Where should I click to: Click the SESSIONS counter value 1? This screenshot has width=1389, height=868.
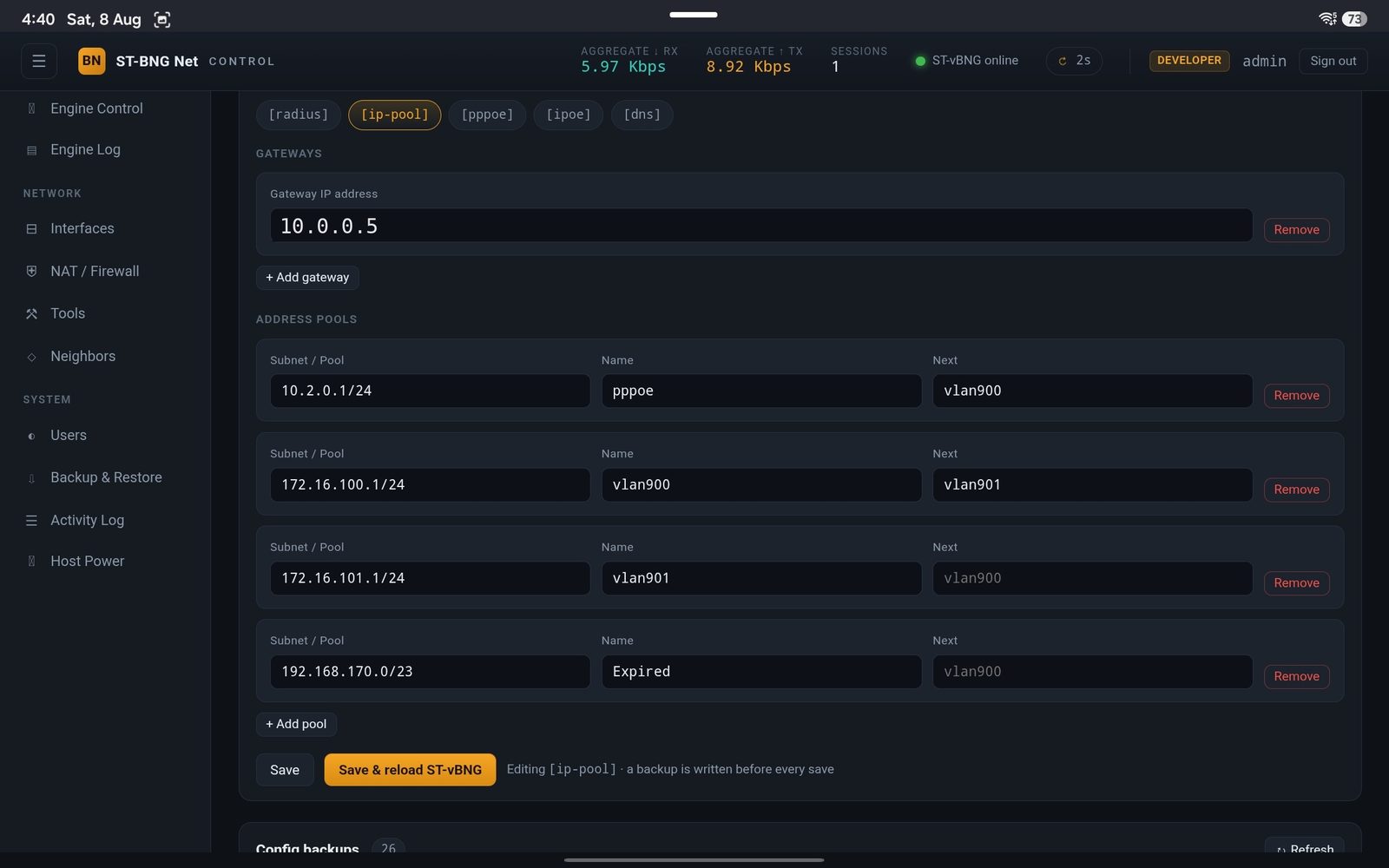(835, 67)
